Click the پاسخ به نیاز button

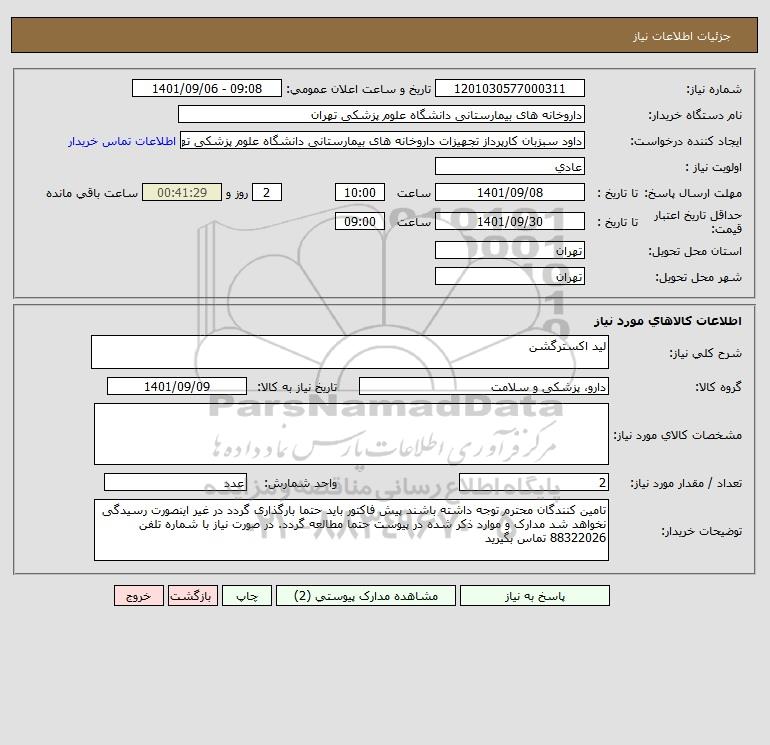click(x=535, y=596)
